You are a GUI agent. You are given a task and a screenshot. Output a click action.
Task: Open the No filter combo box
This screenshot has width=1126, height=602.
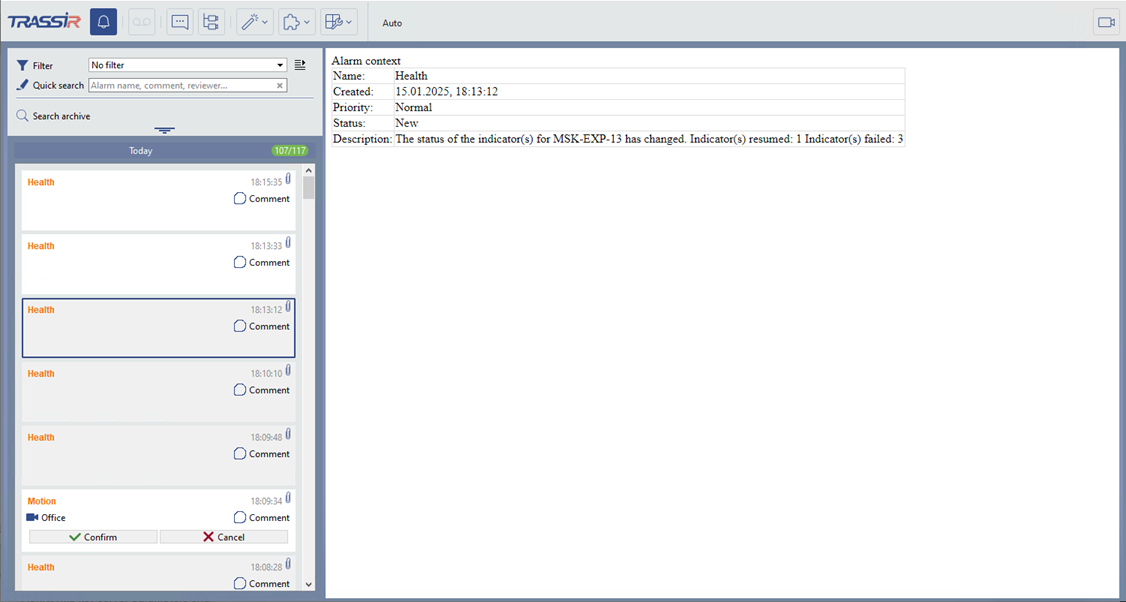(x=188, y=65)
